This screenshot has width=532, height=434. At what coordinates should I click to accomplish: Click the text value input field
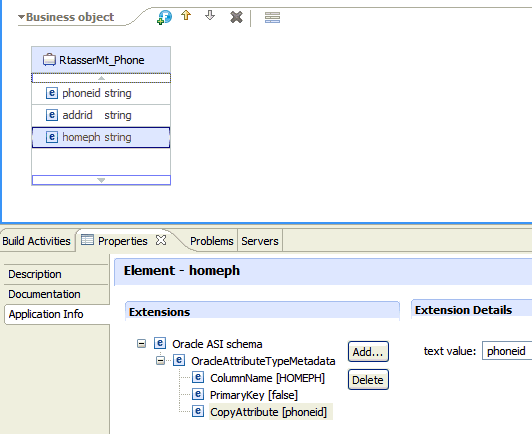coord(507,351)
